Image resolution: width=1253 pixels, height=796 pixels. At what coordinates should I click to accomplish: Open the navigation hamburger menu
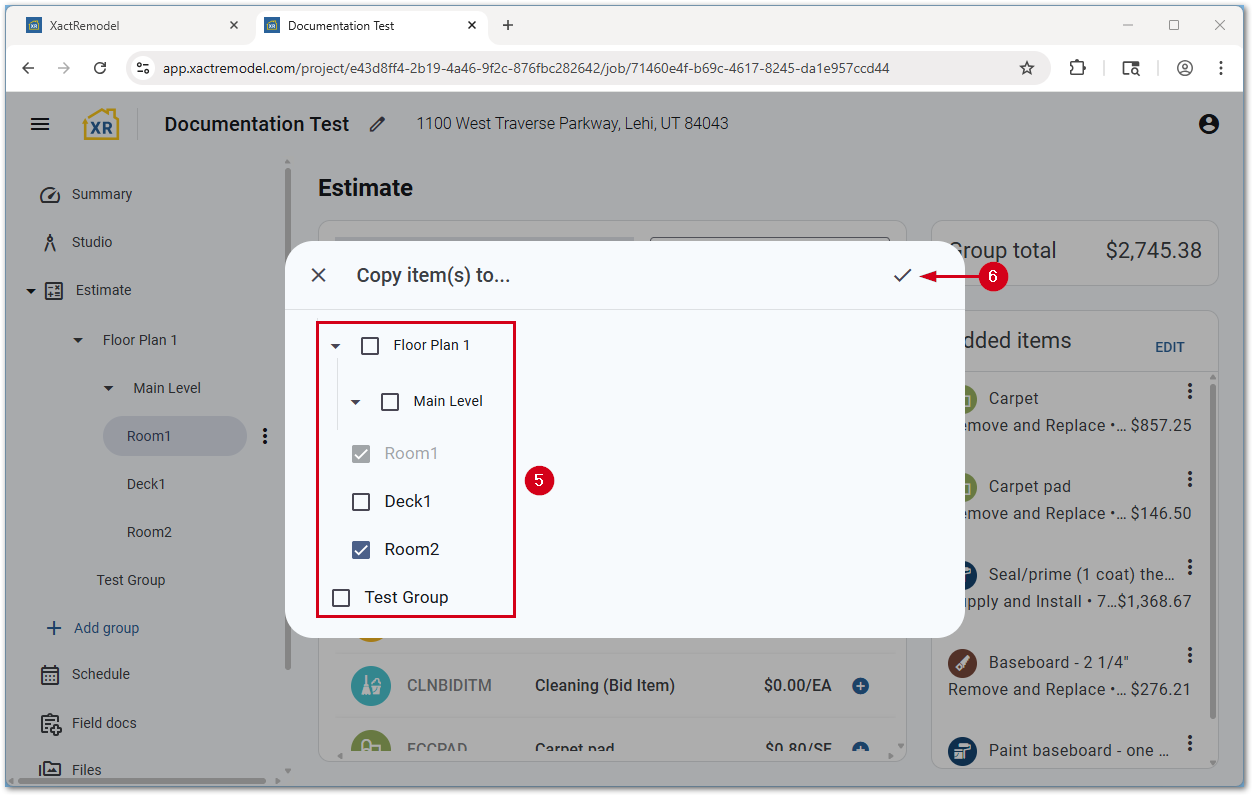coord(40,124)
